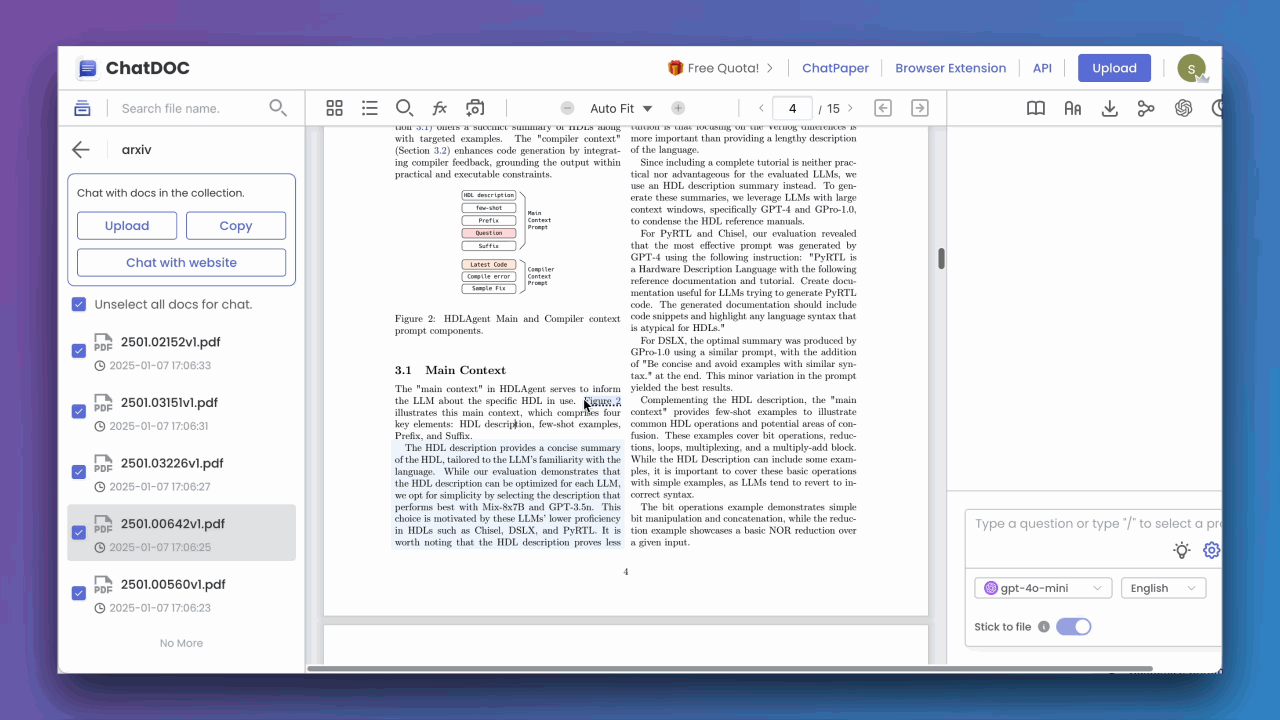Go to the next page arrow
The width and height of the screenshot is (1280, 720).
850,108
